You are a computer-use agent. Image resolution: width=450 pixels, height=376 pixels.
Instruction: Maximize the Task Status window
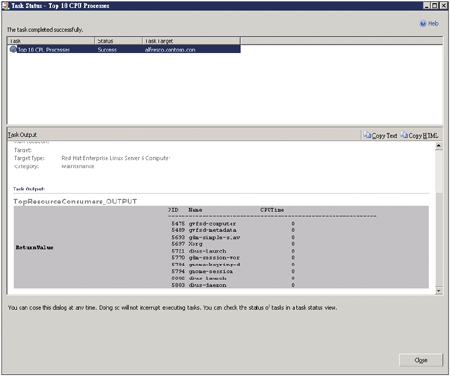[x=434, y=6]
